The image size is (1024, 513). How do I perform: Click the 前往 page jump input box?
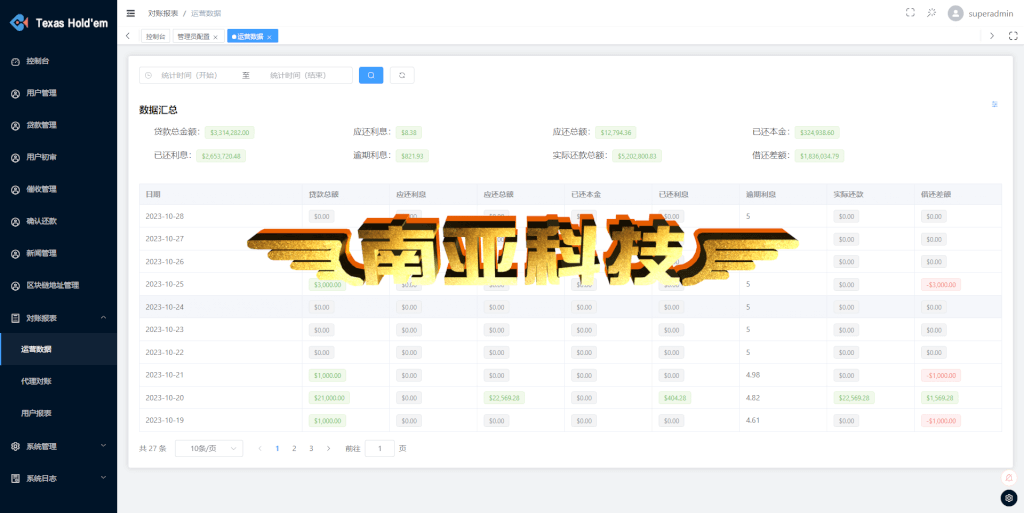tap(380, 448)
